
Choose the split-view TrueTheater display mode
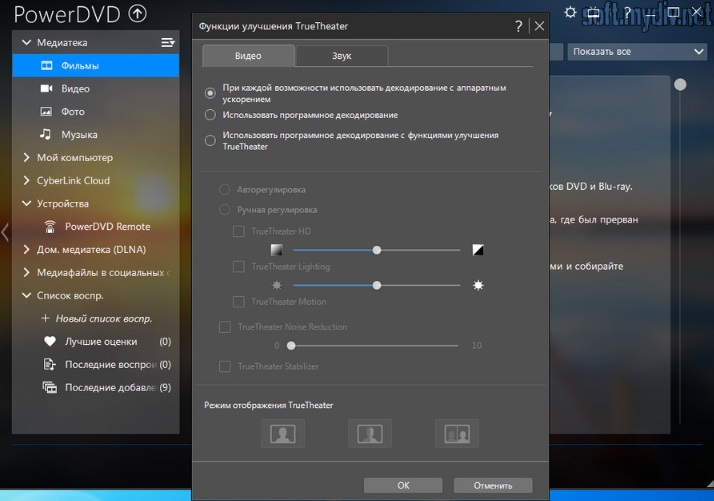pos(369,433)
